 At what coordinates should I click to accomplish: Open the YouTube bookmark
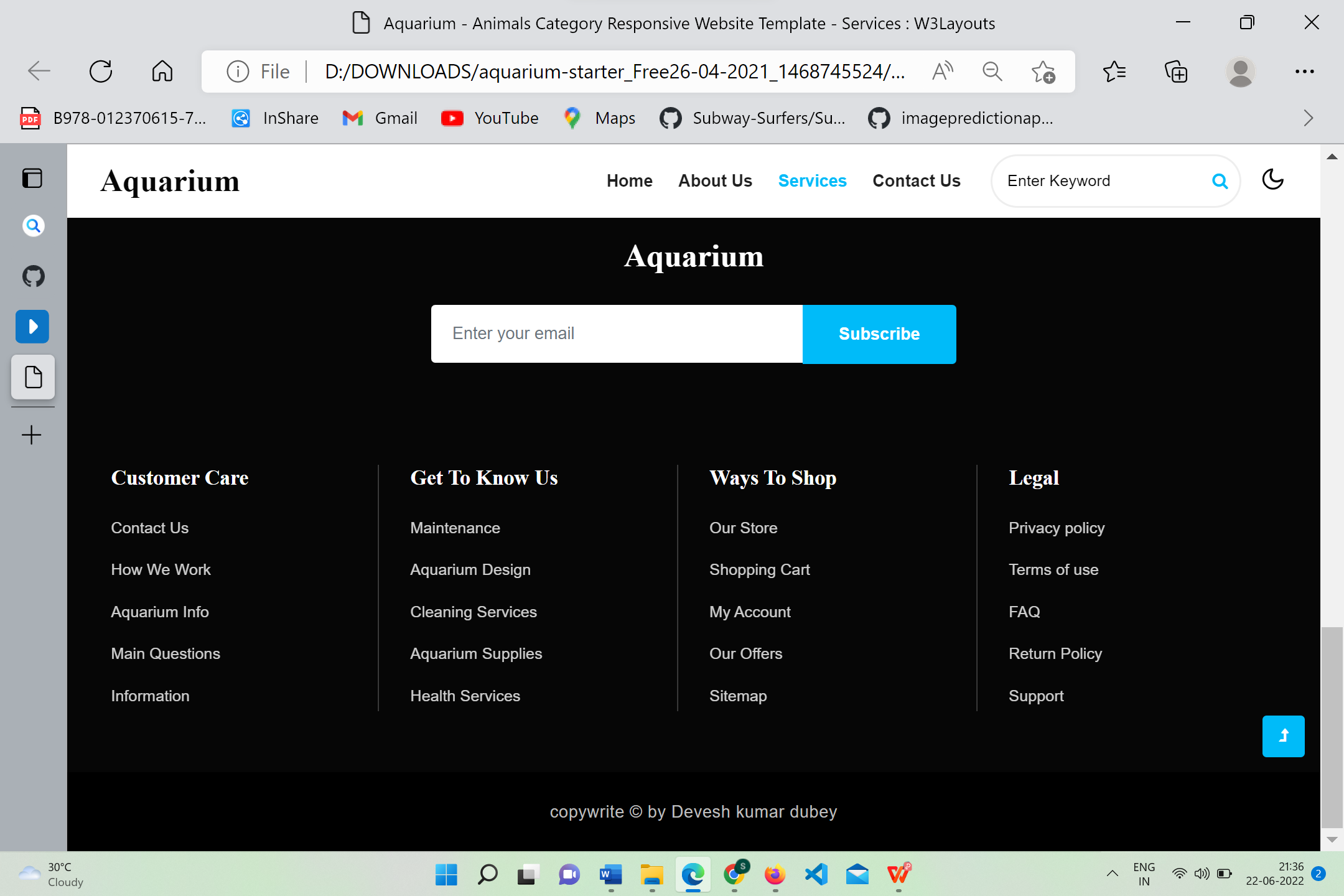490,118
